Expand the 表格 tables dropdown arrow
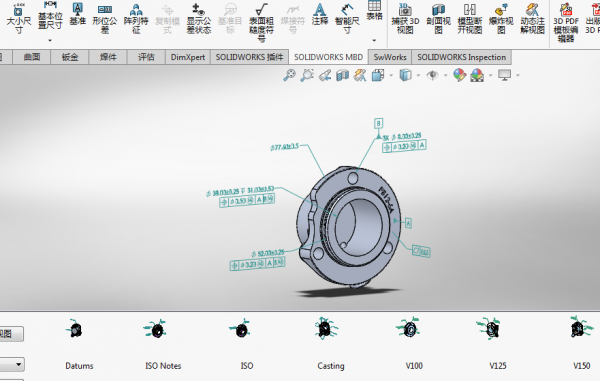Viewport: 600px width, 381px height. (x=374, y=40)
